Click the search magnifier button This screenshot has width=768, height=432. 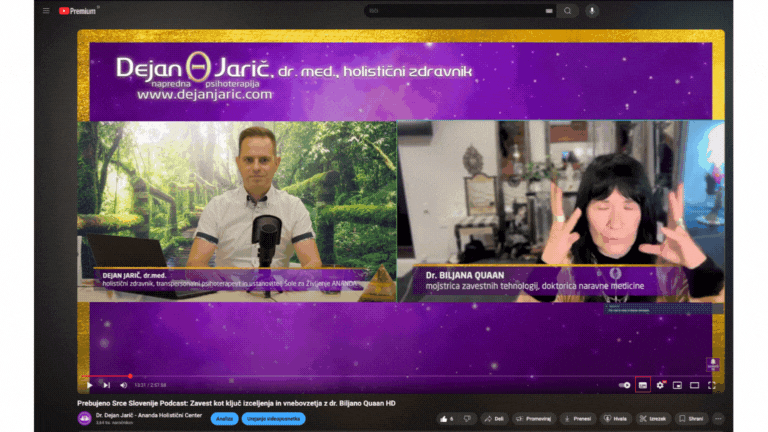click(x=569, y=11)
